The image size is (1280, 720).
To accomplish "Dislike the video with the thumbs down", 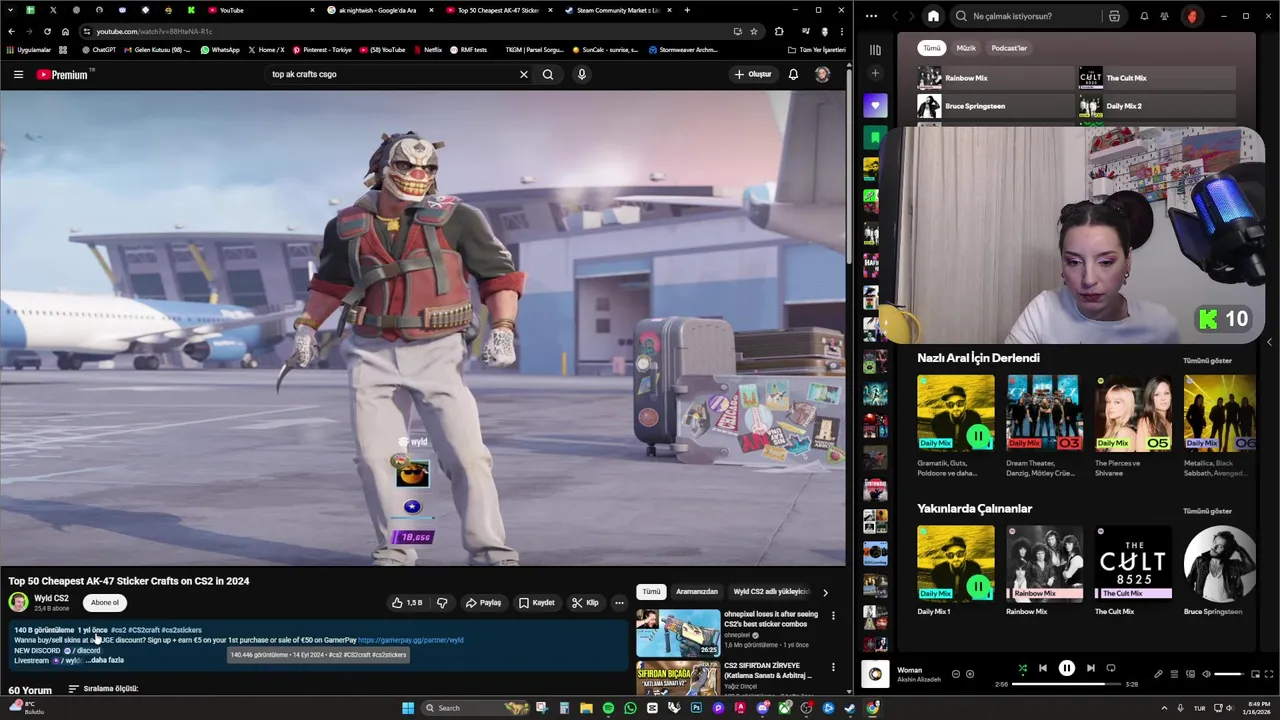I will click(x=442, y=603).
